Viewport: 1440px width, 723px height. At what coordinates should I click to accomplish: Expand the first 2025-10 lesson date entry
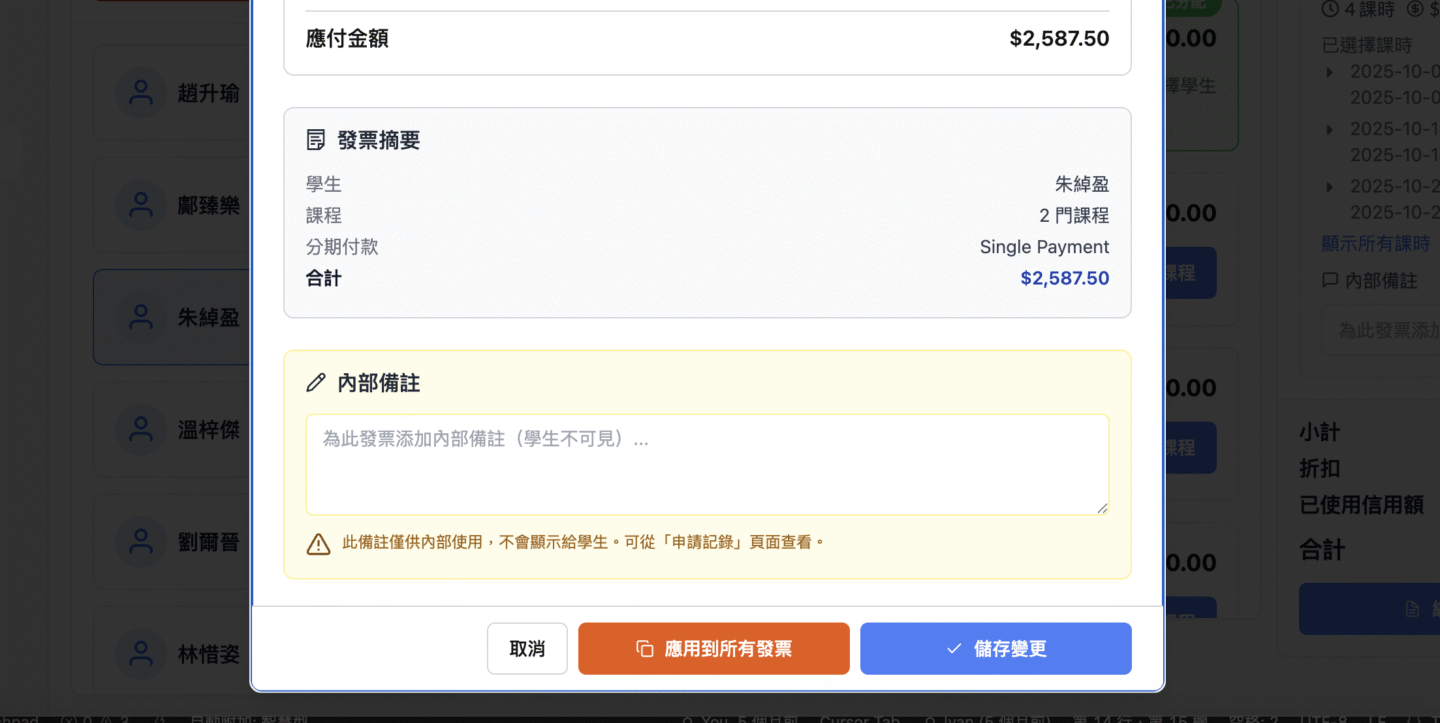[1330, 72]
